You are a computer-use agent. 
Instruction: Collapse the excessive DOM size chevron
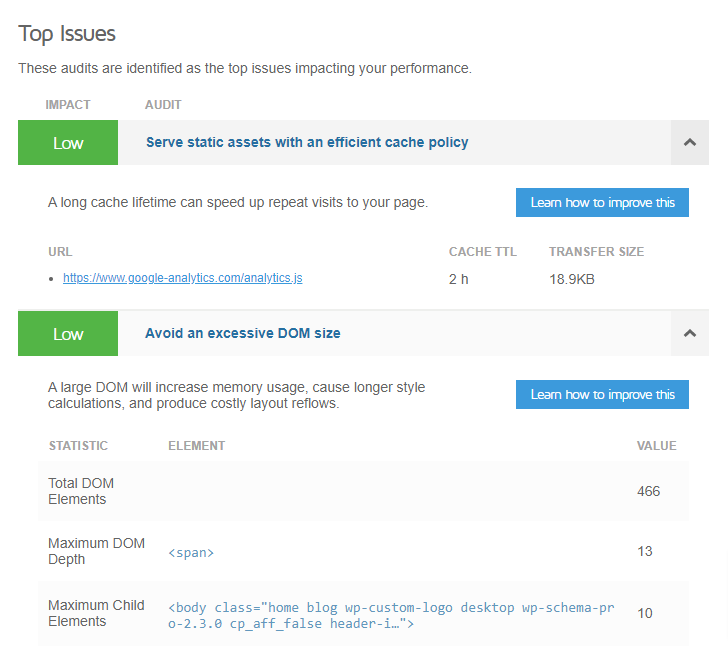coord(689,334)
